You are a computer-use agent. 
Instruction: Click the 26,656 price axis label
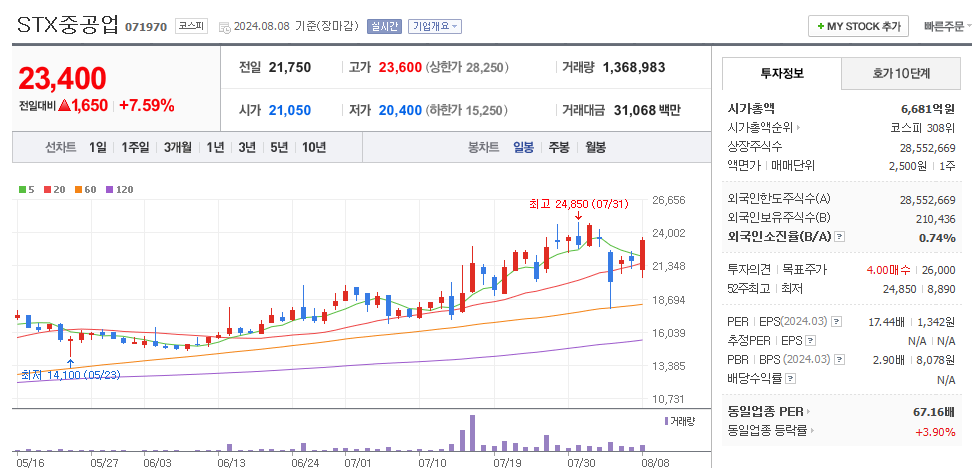[668, 200]
